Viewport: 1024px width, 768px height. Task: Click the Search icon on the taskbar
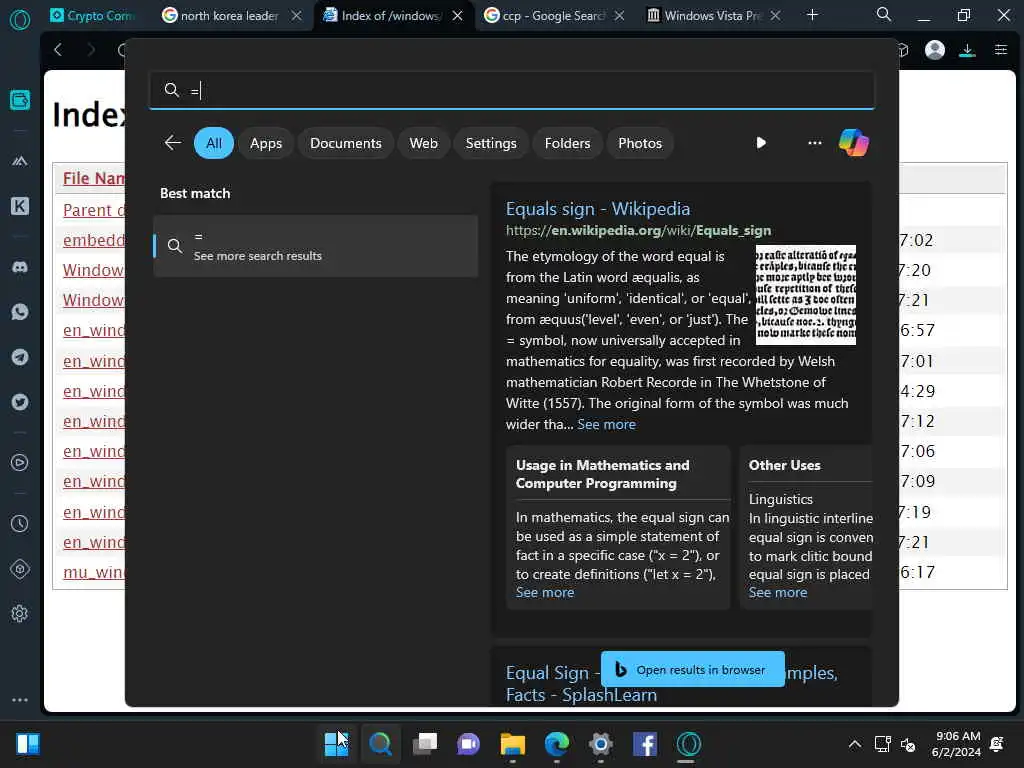click(x=380, y=743)
